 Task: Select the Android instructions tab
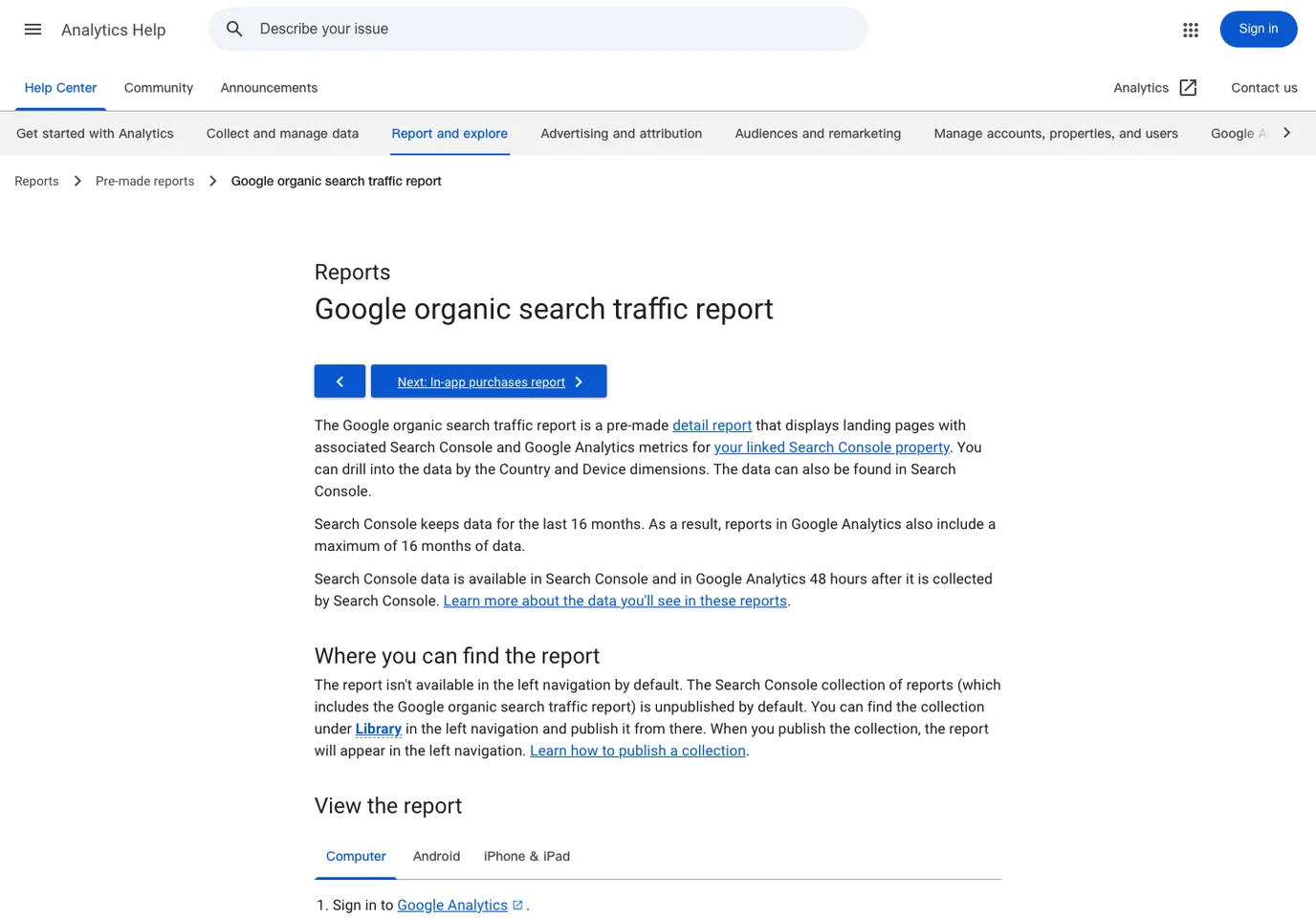coord(436,857)
